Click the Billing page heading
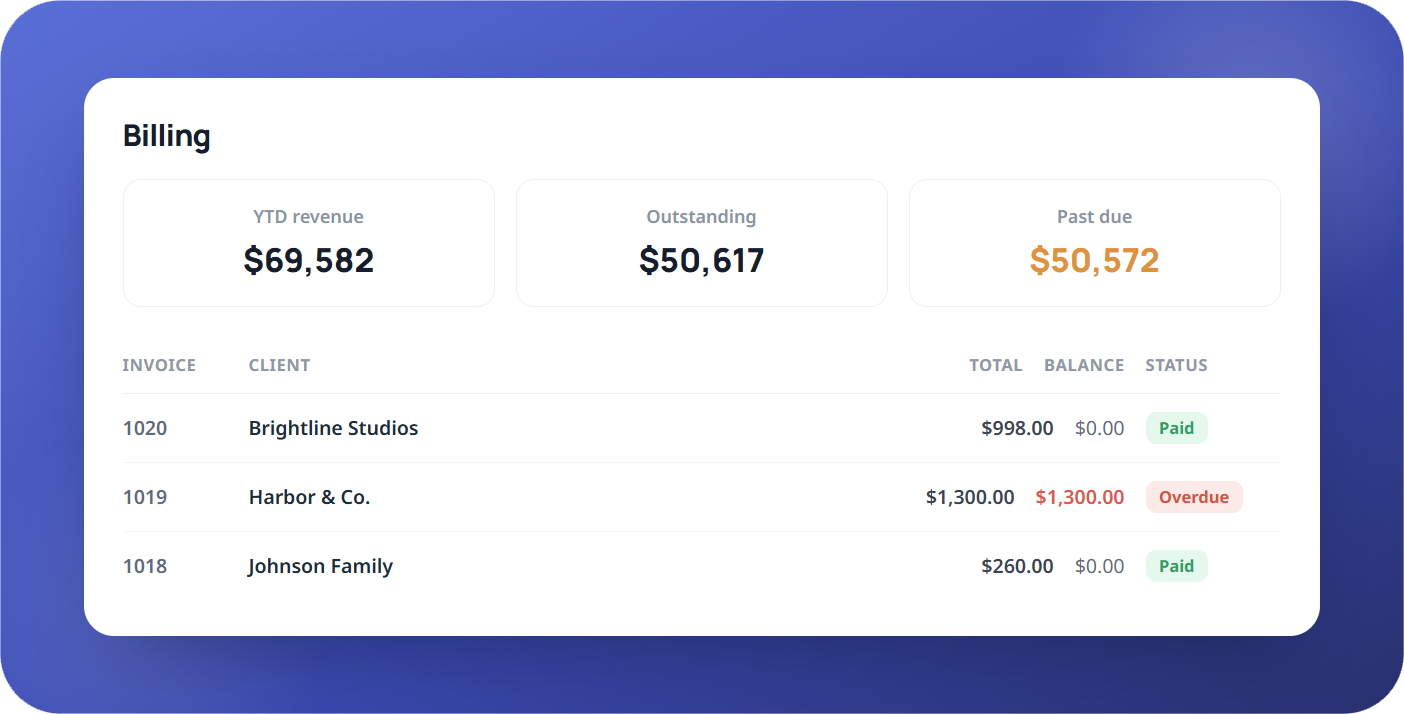The height and width of the screenshot is (714, 1404). click(166, 135)
